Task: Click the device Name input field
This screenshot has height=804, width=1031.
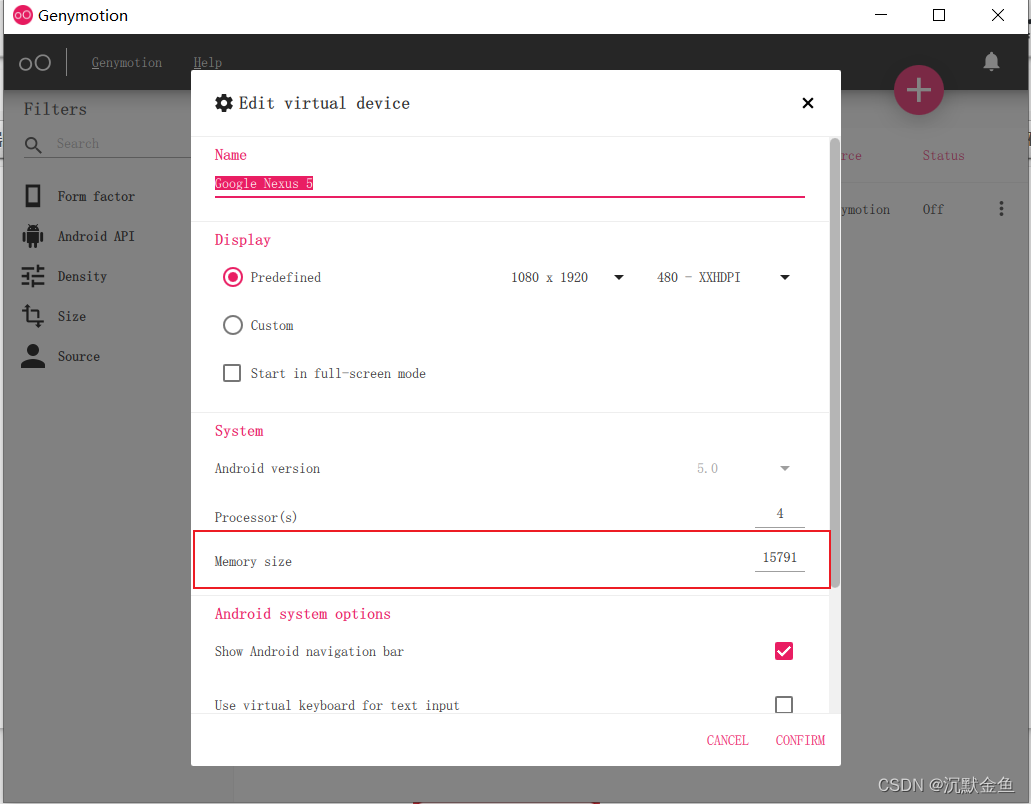Action: (x=510, y=183)
